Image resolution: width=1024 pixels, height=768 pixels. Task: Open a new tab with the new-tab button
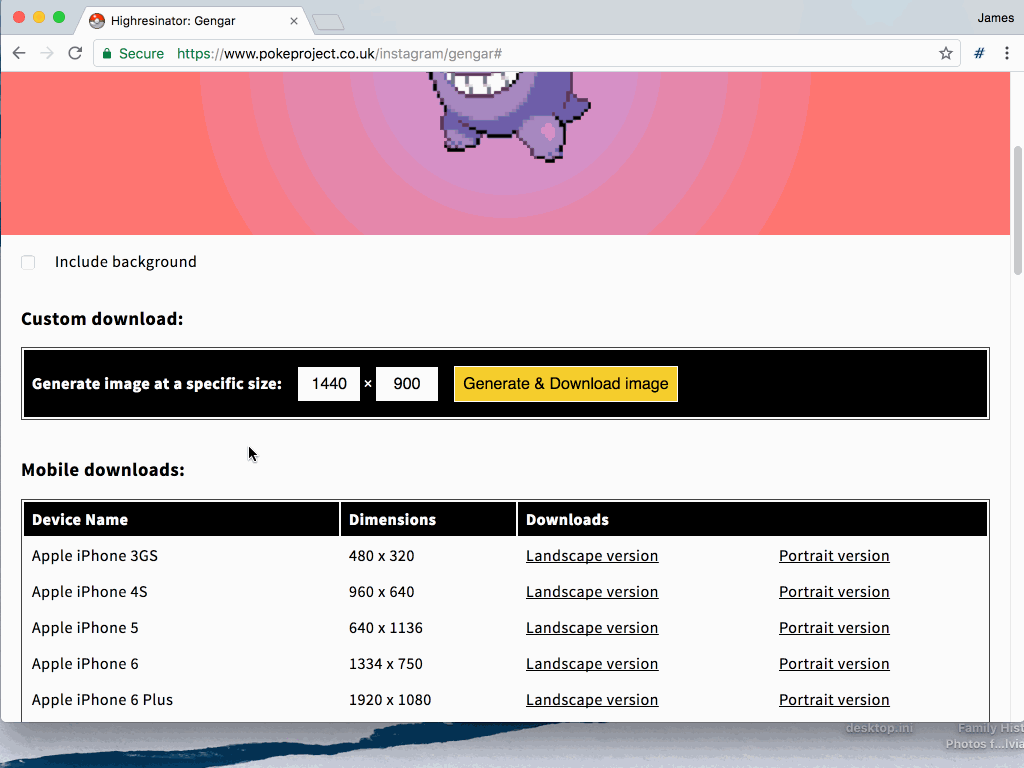click(x=328, y=22)
